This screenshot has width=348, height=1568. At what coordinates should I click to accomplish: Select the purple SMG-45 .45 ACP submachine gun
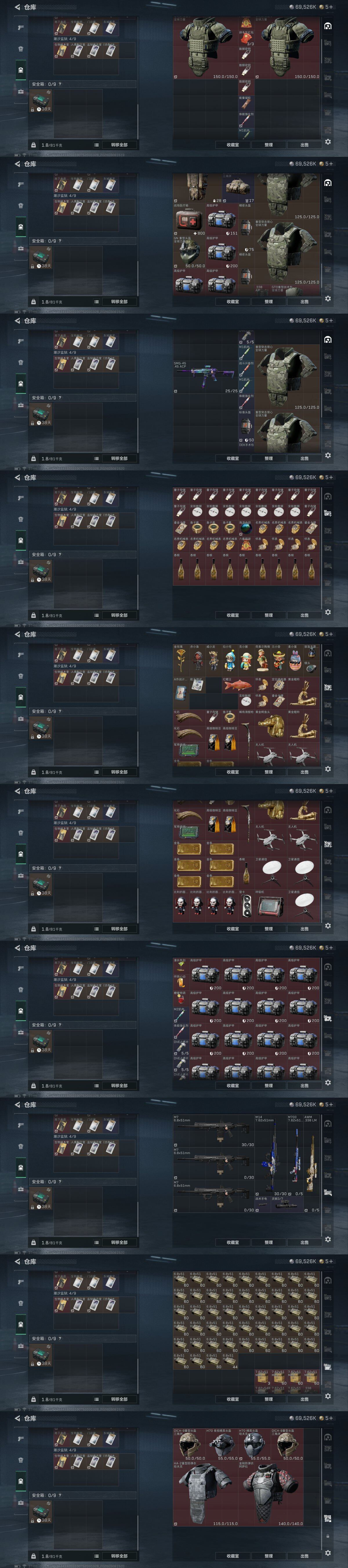coord(206,377)
